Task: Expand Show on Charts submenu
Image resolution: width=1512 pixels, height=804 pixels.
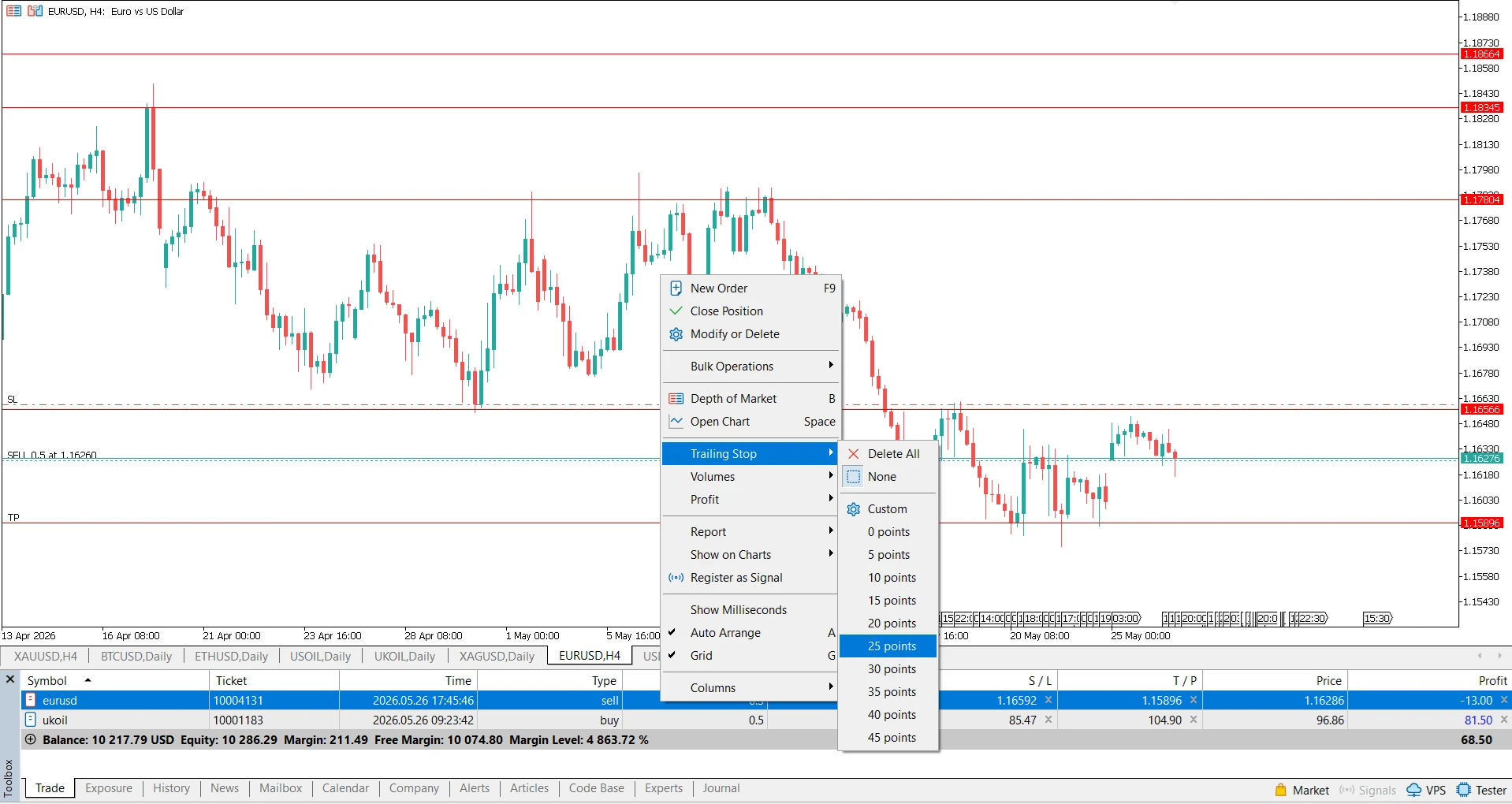Action: coord(750,555)
